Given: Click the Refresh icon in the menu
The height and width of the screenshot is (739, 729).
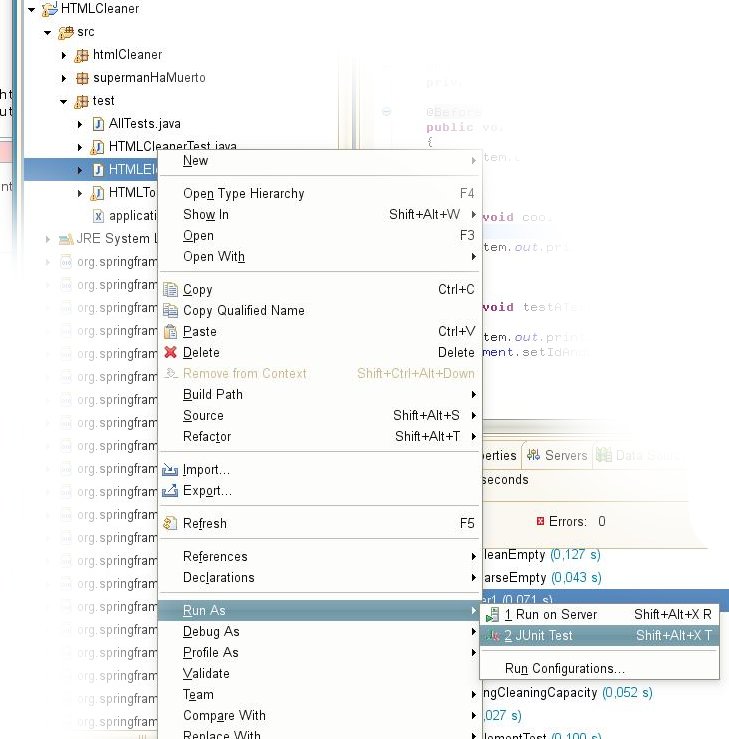Looking at the screenshot, I should click(x=171, y=523).
